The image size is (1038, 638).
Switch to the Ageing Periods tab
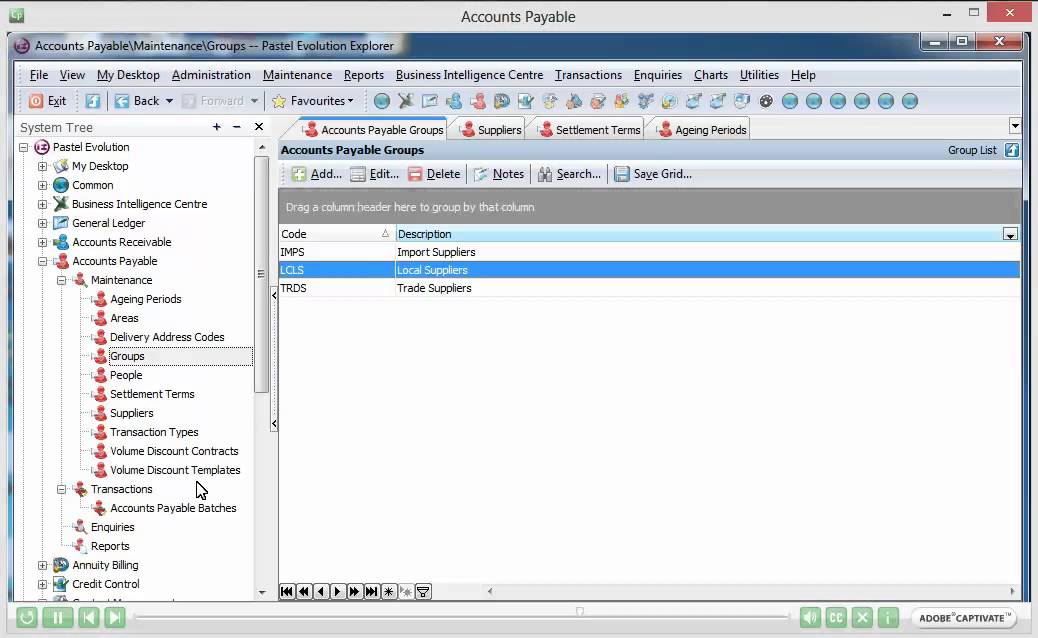click(x=702, y=130)
